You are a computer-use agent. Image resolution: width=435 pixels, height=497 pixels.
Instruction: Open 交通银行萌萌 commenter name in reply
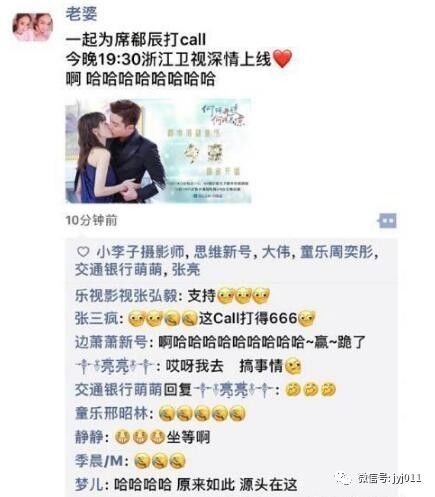(118, 390)
